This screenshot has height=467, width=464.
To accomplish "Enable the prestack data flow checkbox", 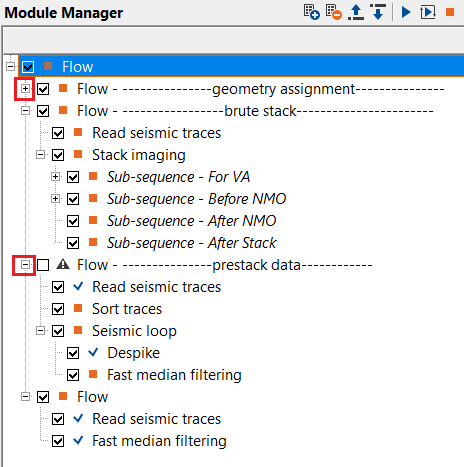I will (43, 265).
